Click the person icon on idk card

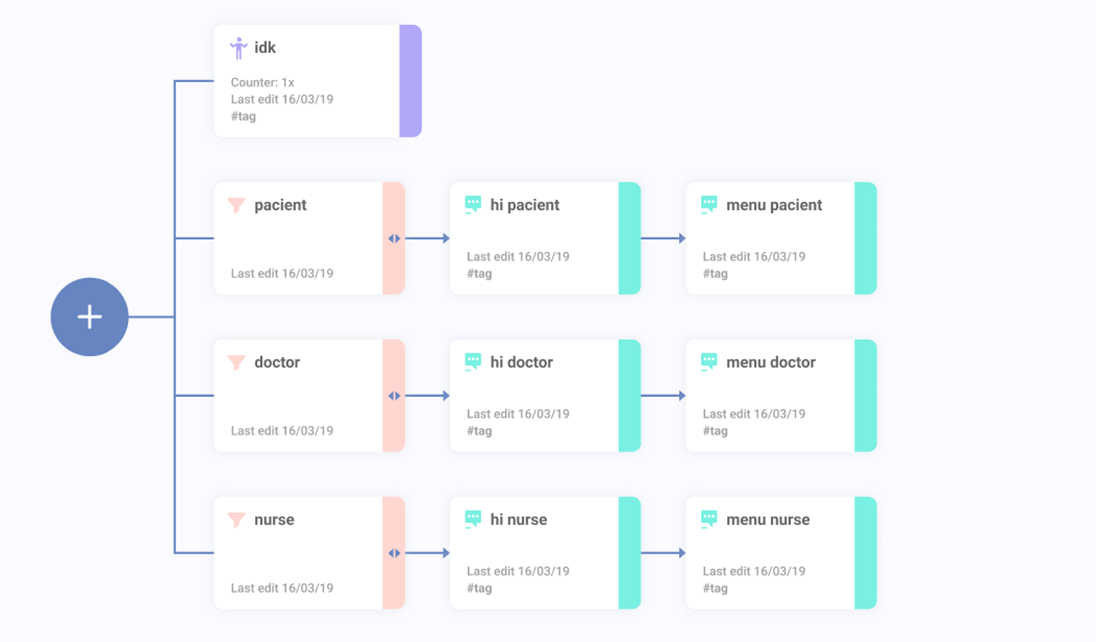pyautogui.click(x=238, y=48)
